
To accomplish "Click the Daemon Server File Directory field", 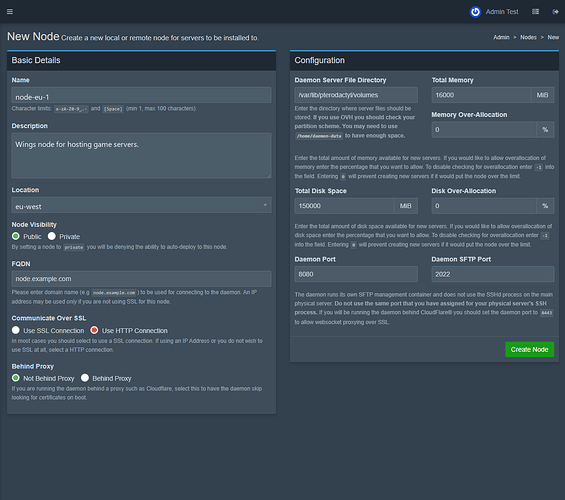I will point(356,95).
